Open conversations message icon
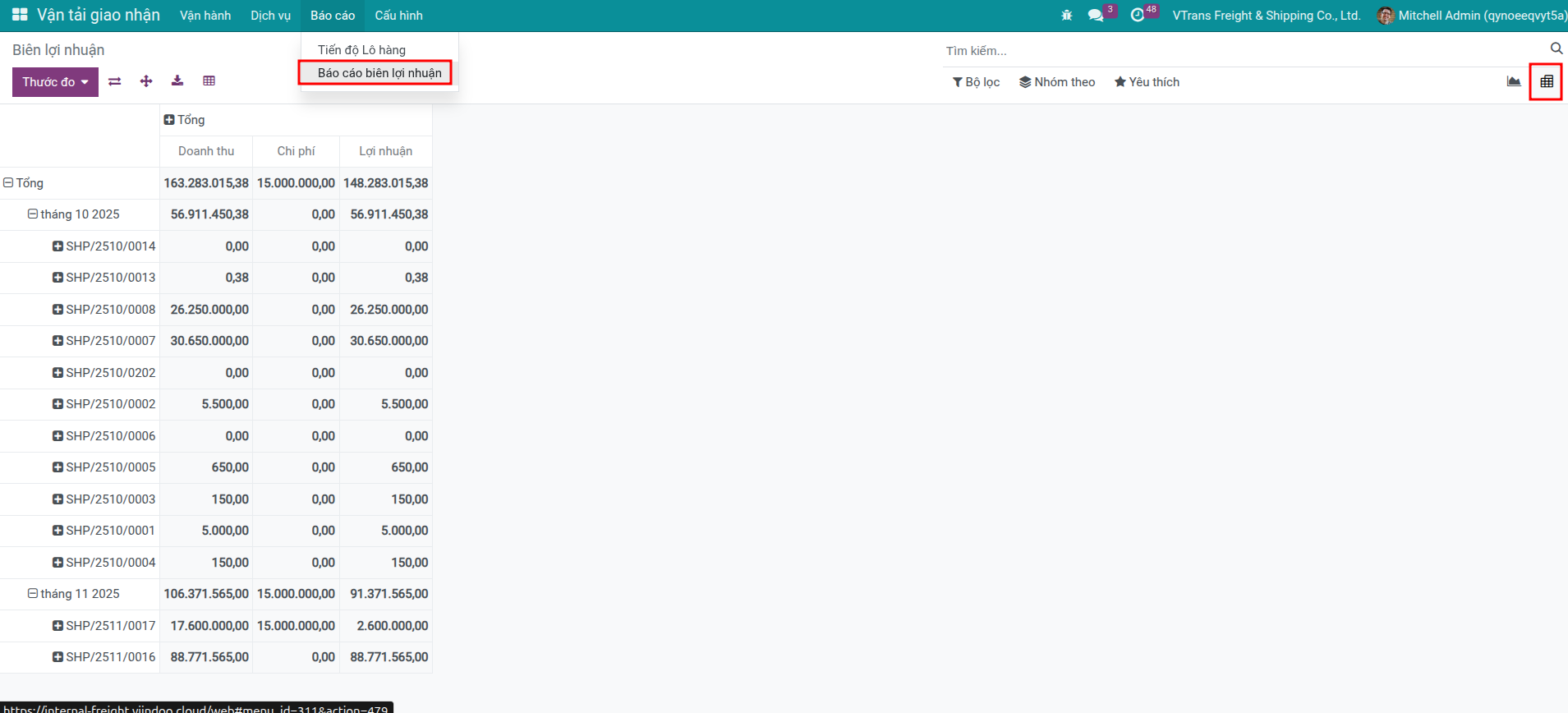 1095,16
